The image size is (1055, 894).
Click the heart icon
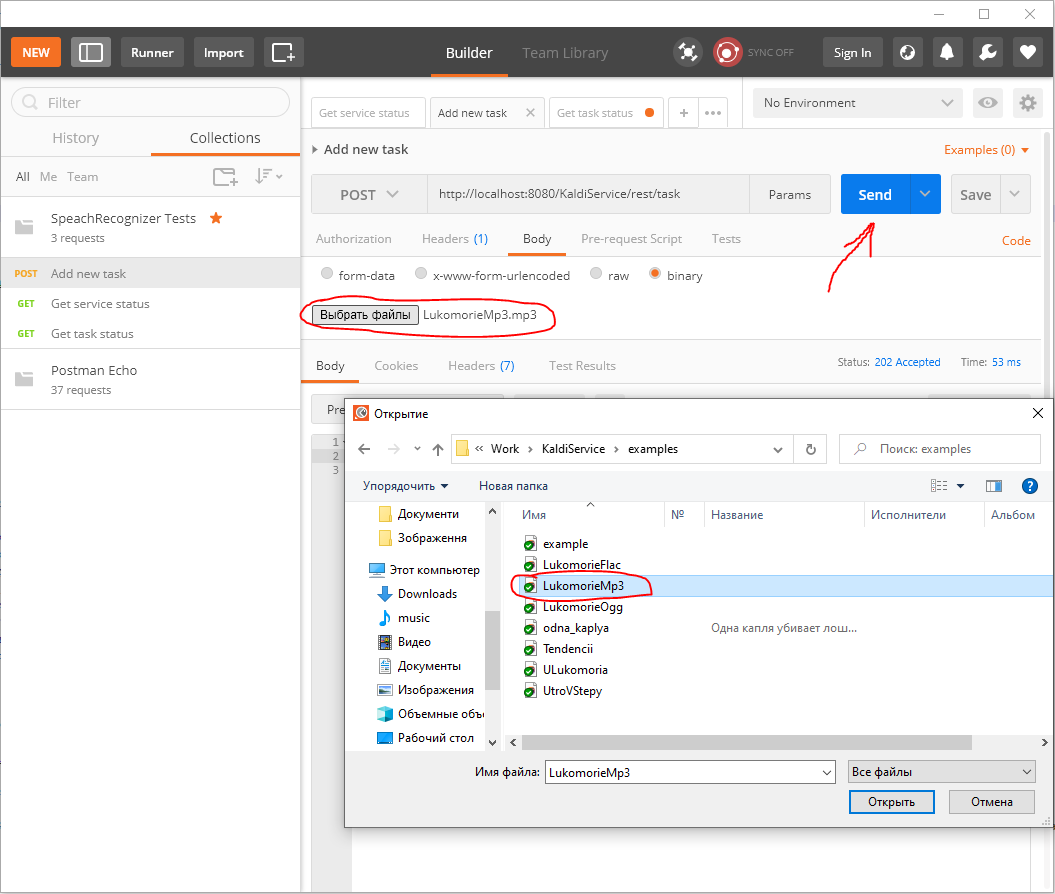pos(1027,52)
